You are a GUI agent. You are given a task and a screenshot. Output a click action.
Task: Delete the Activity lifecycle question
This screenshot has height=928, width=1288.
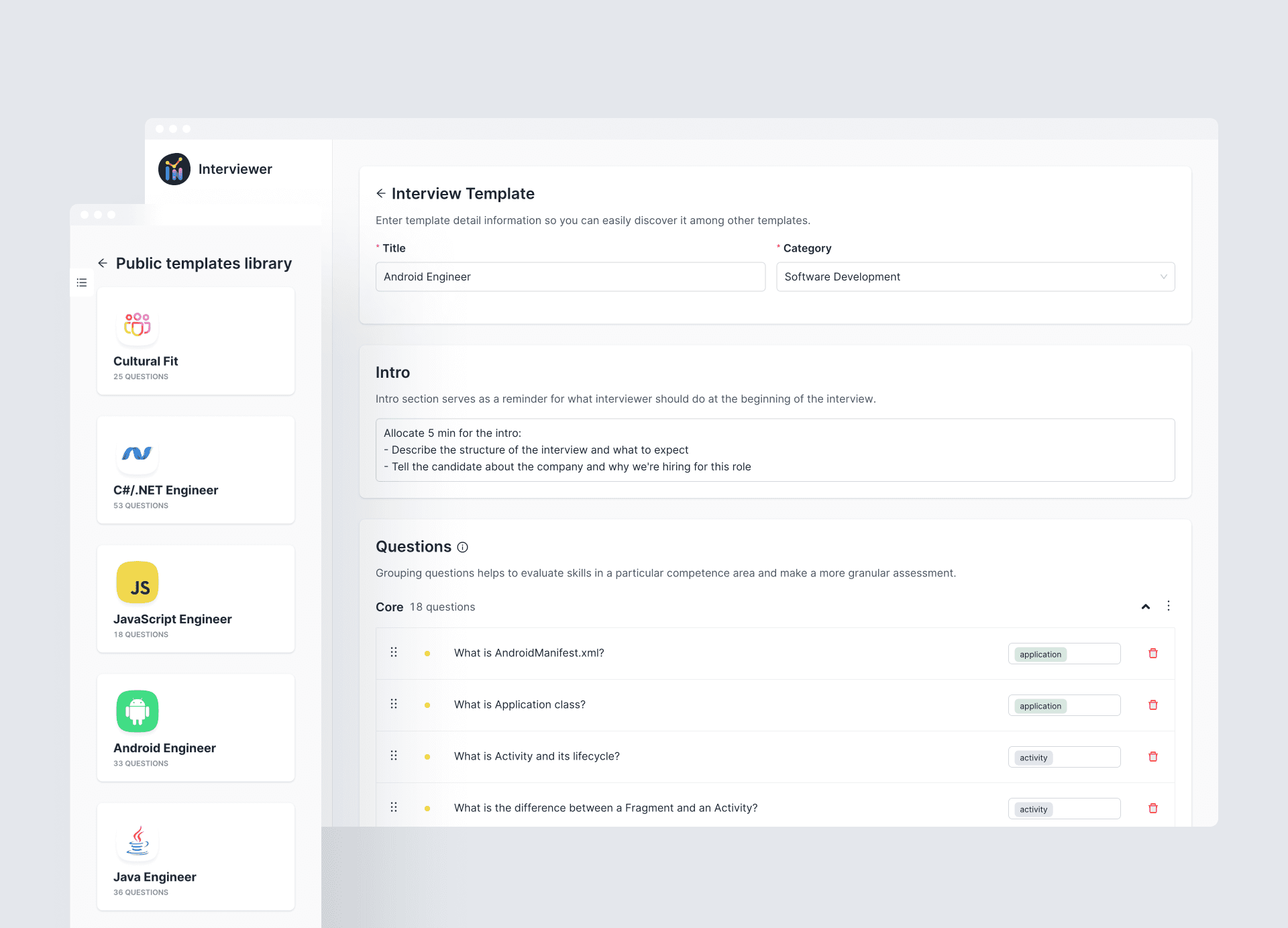click(x=1152, y=757)
